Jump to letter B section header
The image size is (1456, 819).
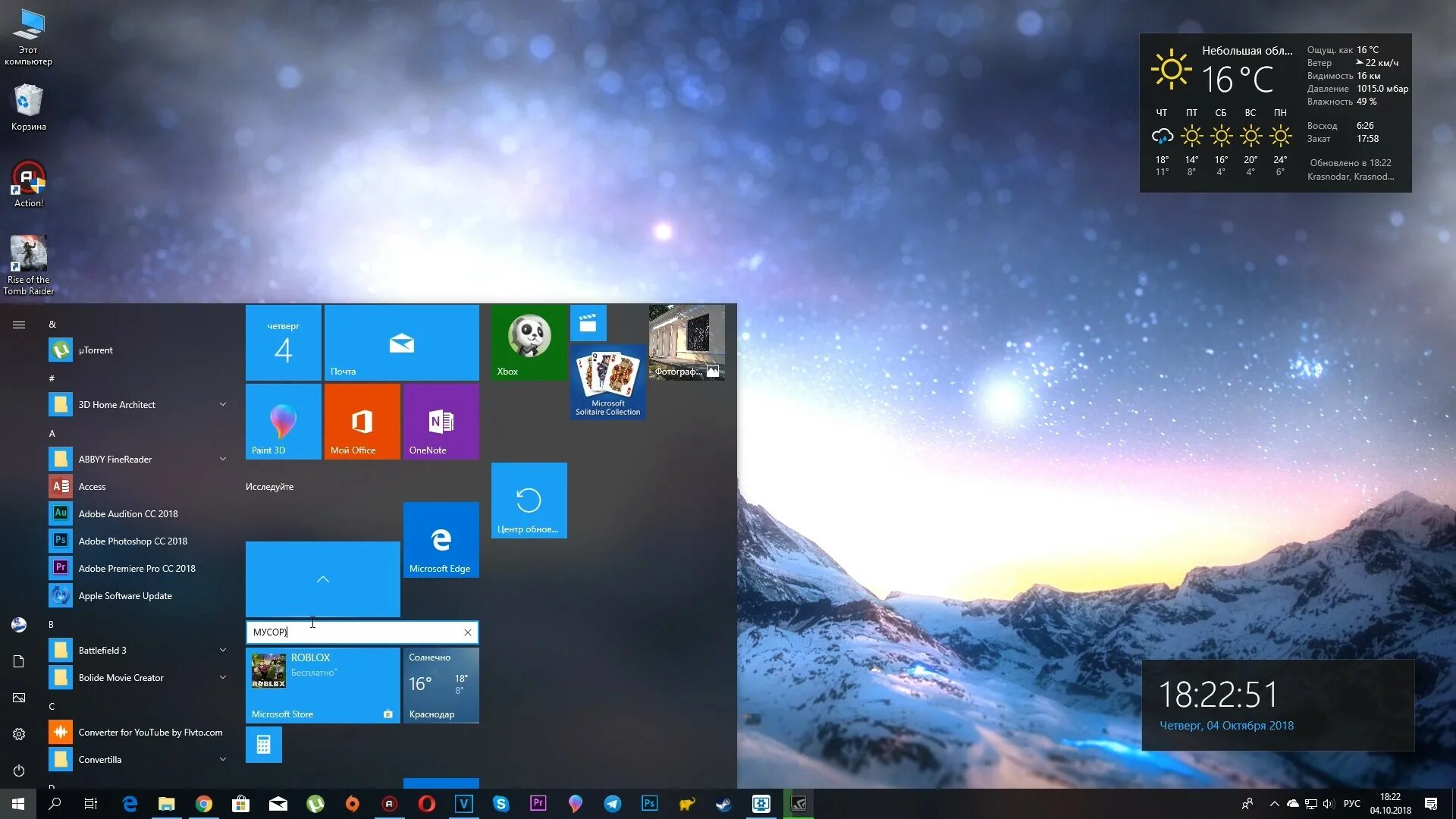click(x=52, y=625)
